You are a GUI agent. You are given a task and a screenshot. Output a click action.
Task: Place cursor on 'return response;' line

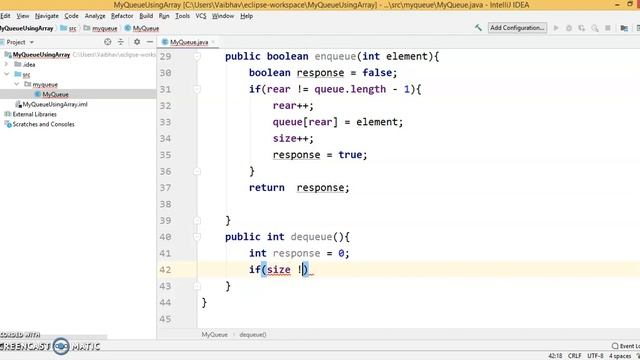(299, 188)
